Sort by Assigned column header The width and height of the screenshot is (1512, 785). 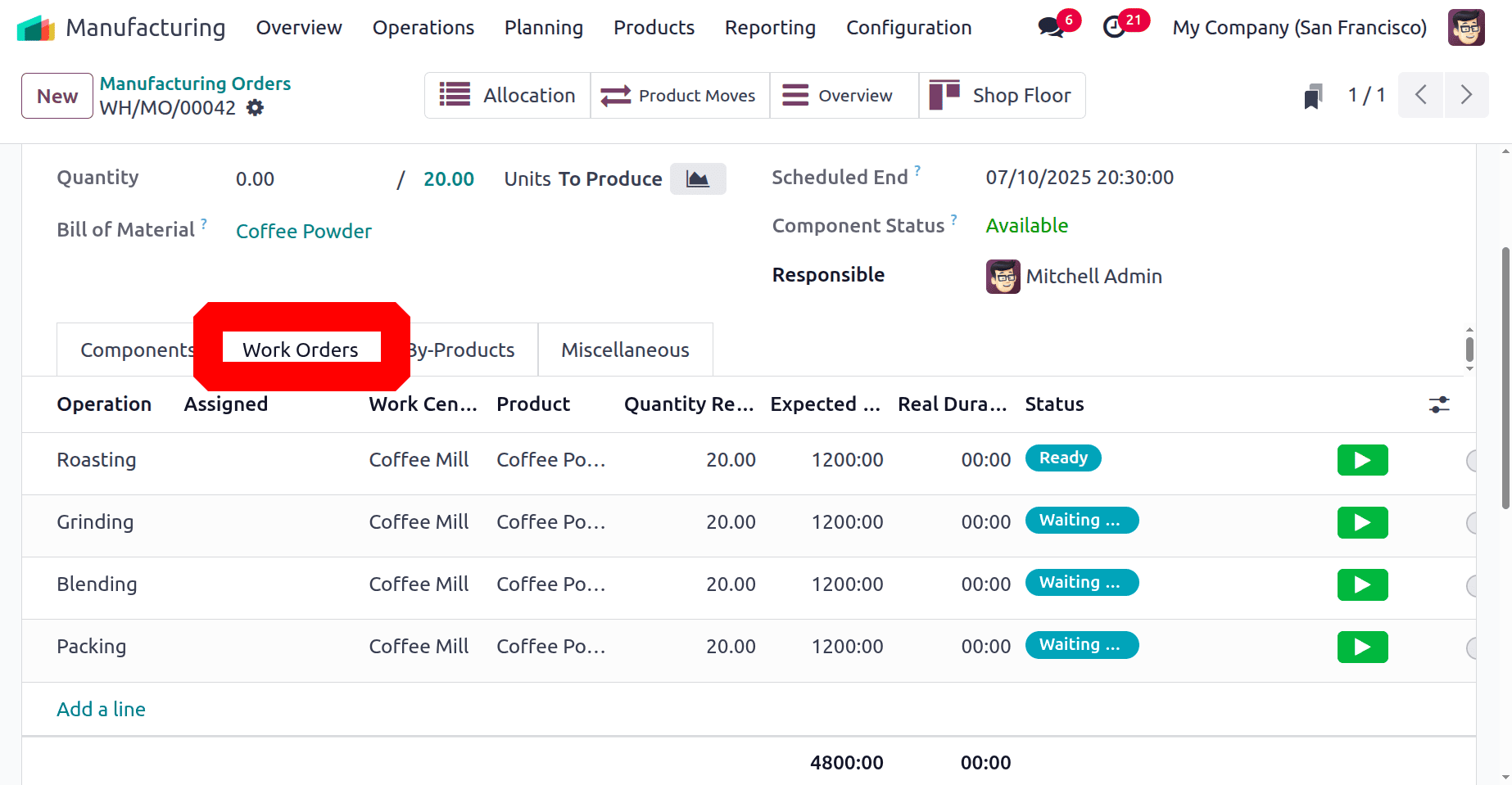tap(226, 404)
